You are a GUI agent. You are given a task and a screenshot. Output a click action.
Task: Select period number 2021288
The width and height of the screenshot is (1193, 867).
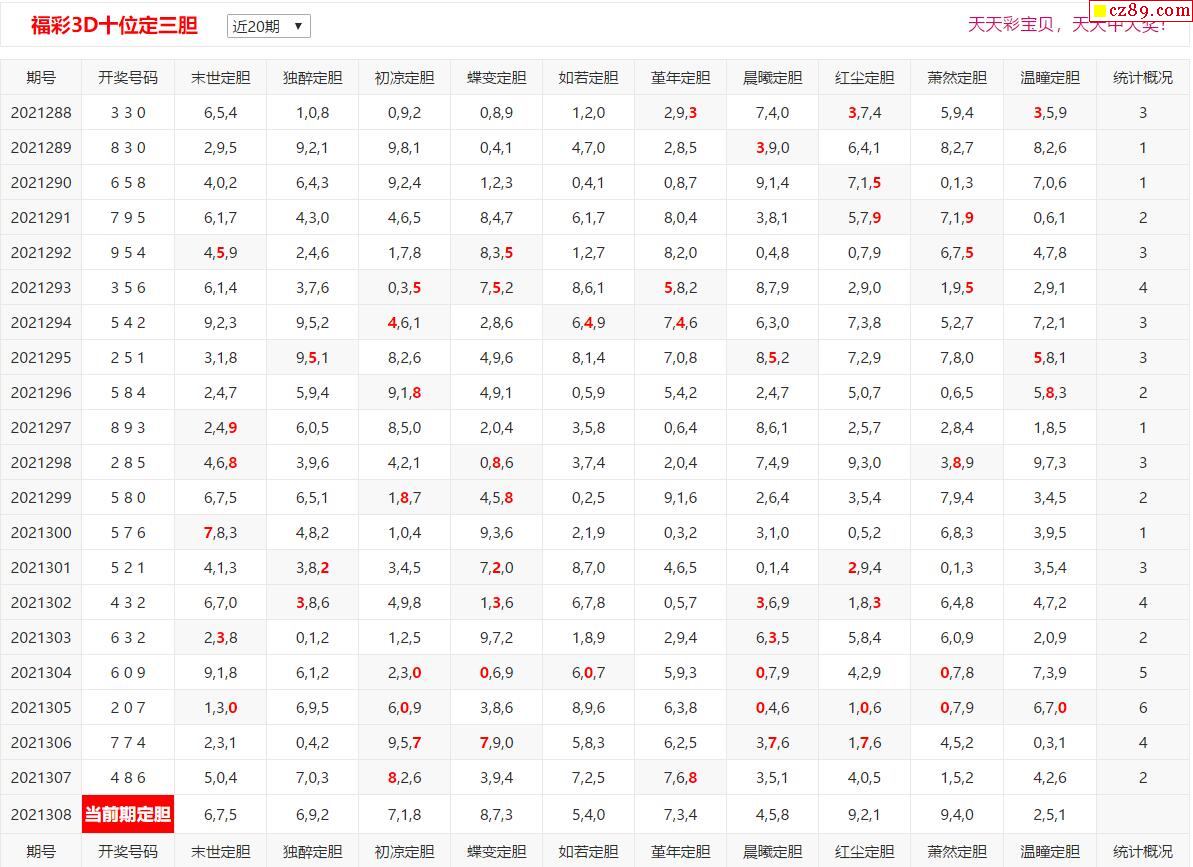click(x=41, y=113)
